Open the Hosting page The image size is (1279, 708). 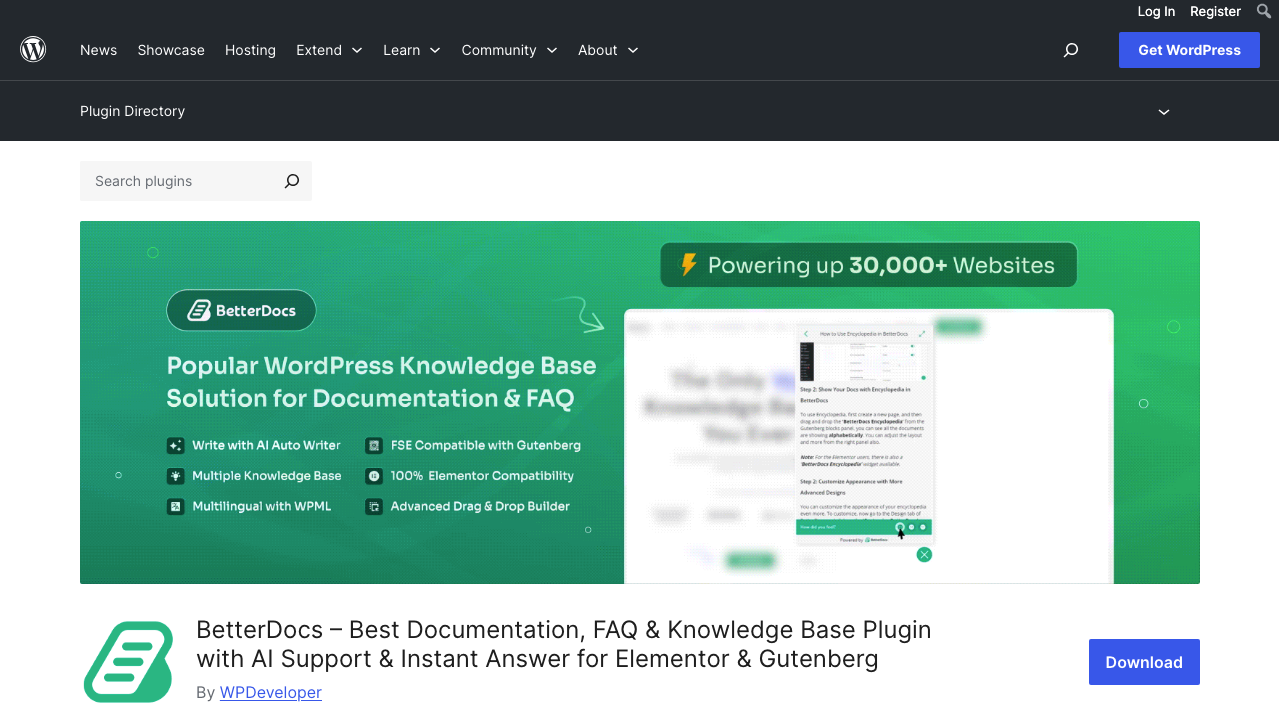coord(250,50)
